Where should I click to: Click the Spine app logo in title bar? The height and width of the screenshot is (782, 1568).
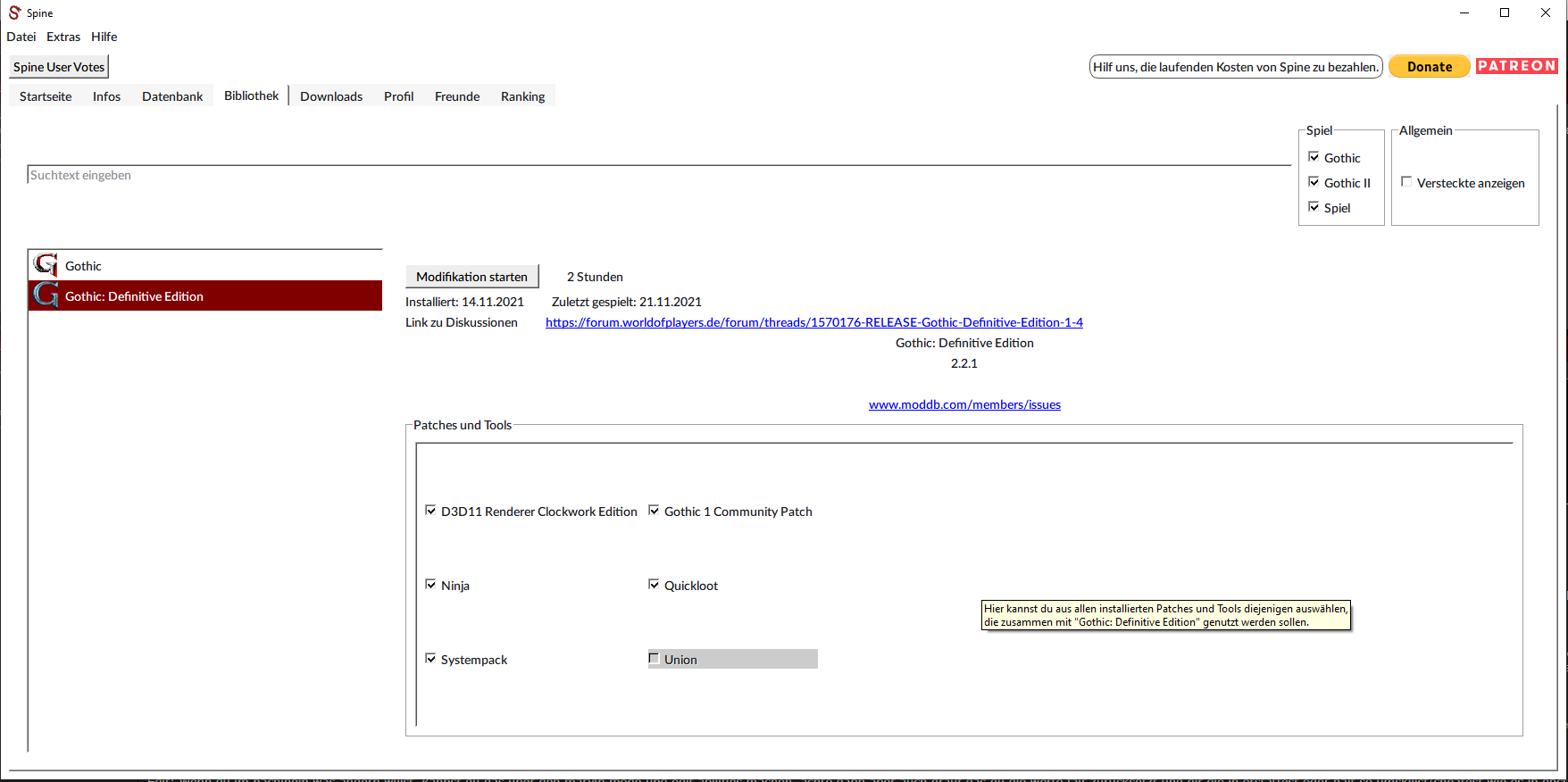click(x=14, y=12)
